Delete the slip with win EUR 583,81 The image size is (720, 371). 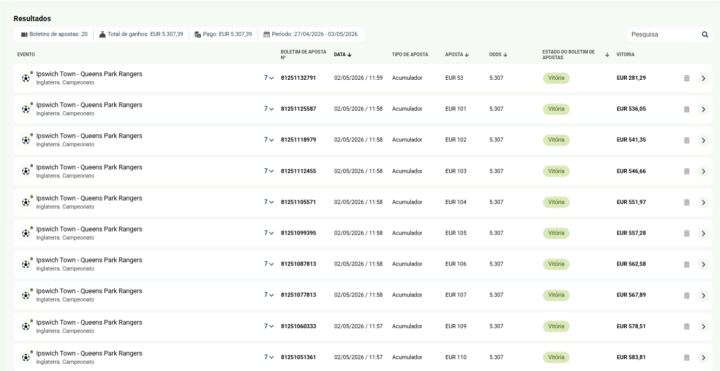pyautogui.click(x=686, y=358)
